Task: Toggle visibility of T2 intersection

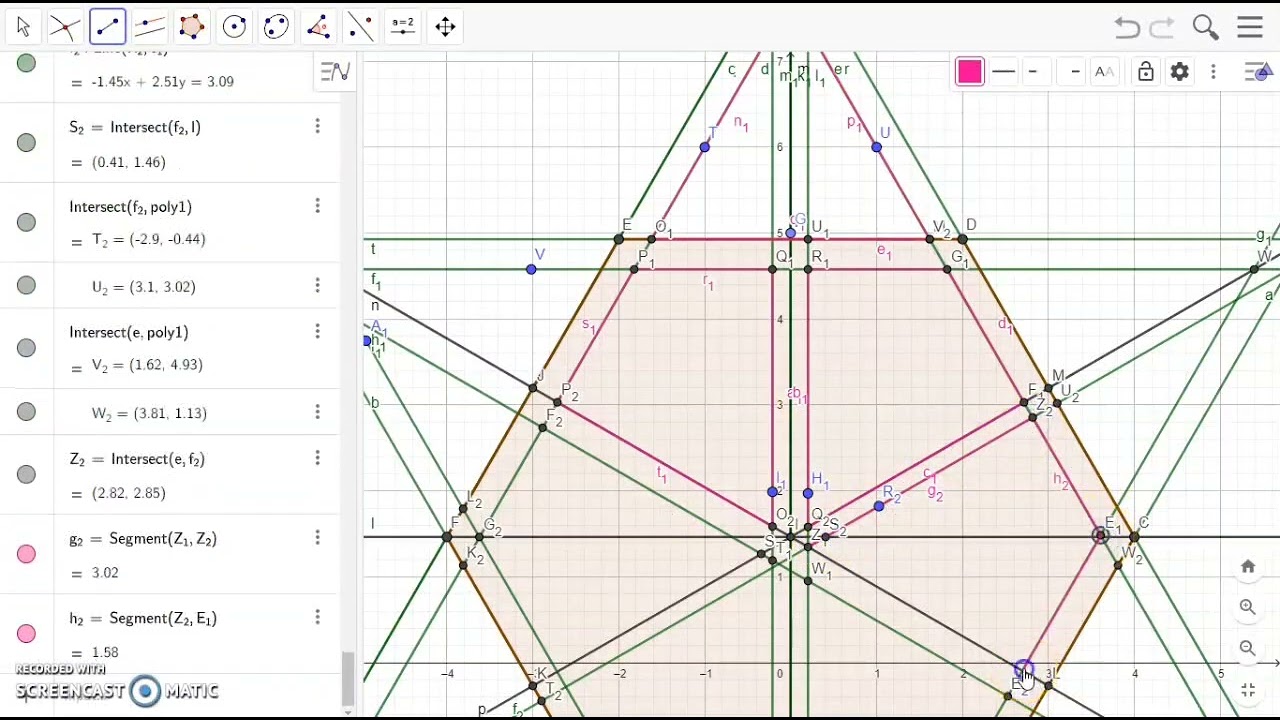Action: coord(26,222)
